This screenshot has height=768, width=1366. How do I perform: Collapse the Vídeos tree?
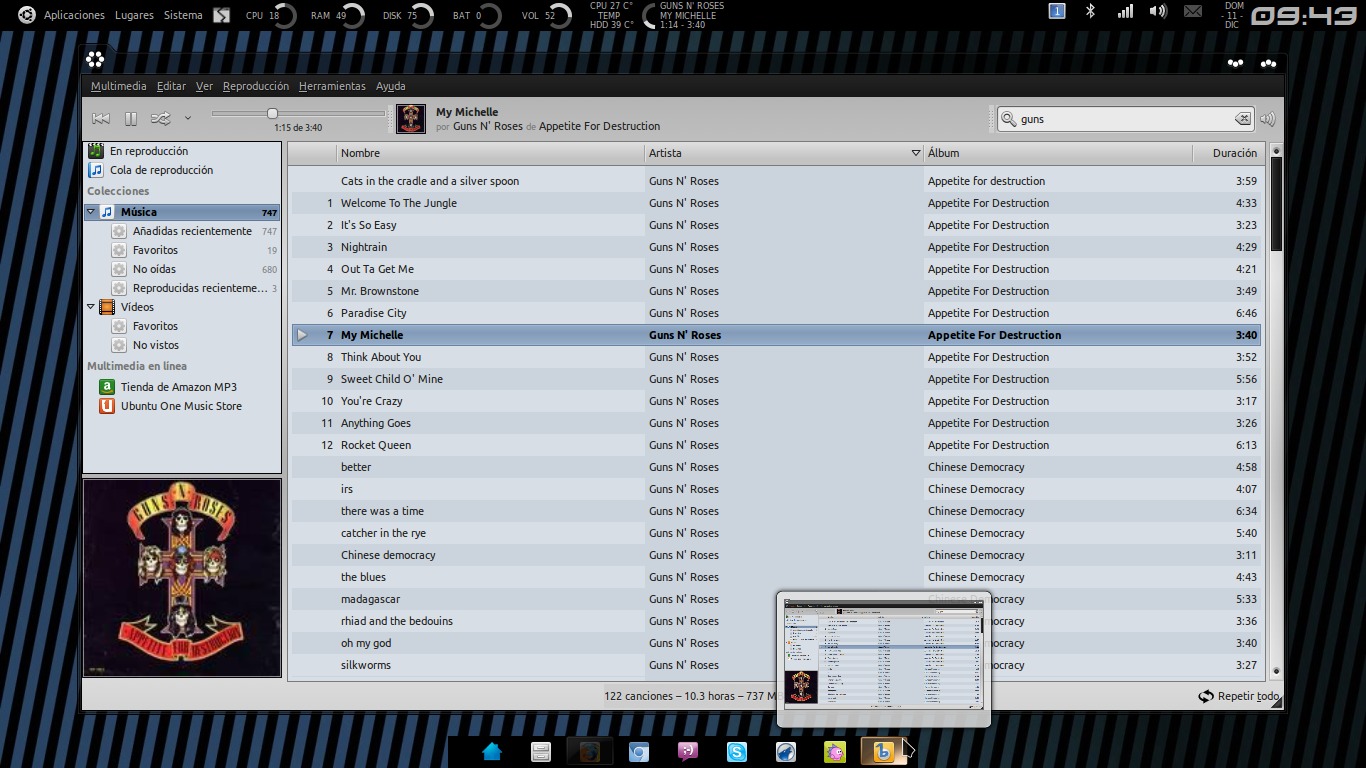coord(91,307)
